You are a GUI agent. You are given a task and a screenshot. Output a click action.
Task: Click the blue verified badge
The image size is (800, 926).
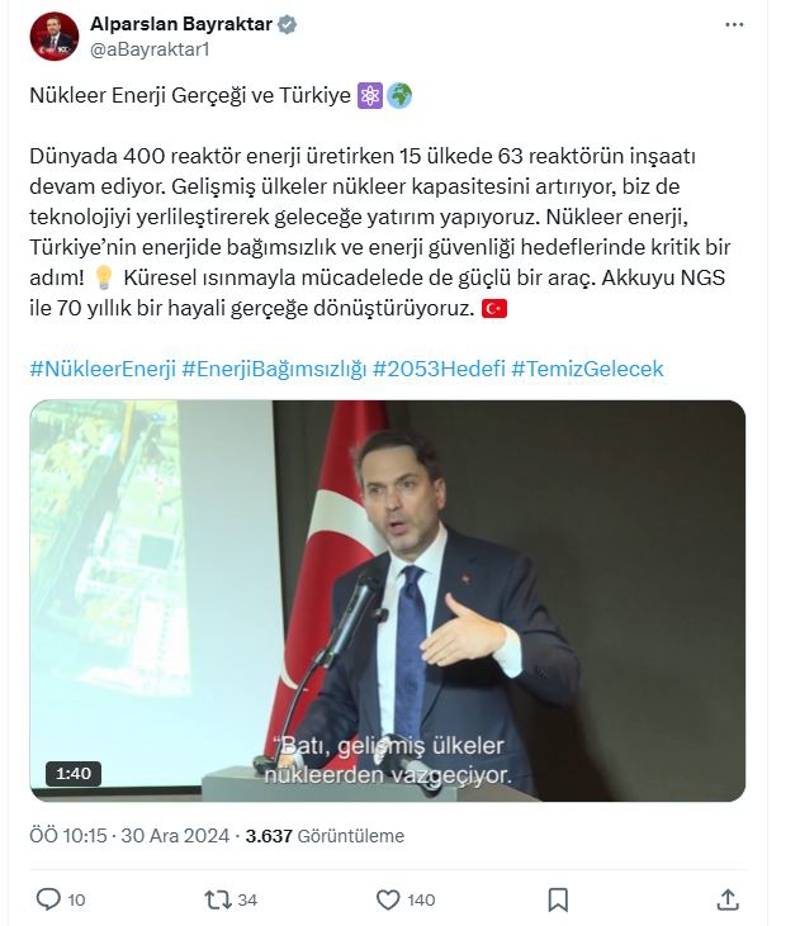coord(287,25)
